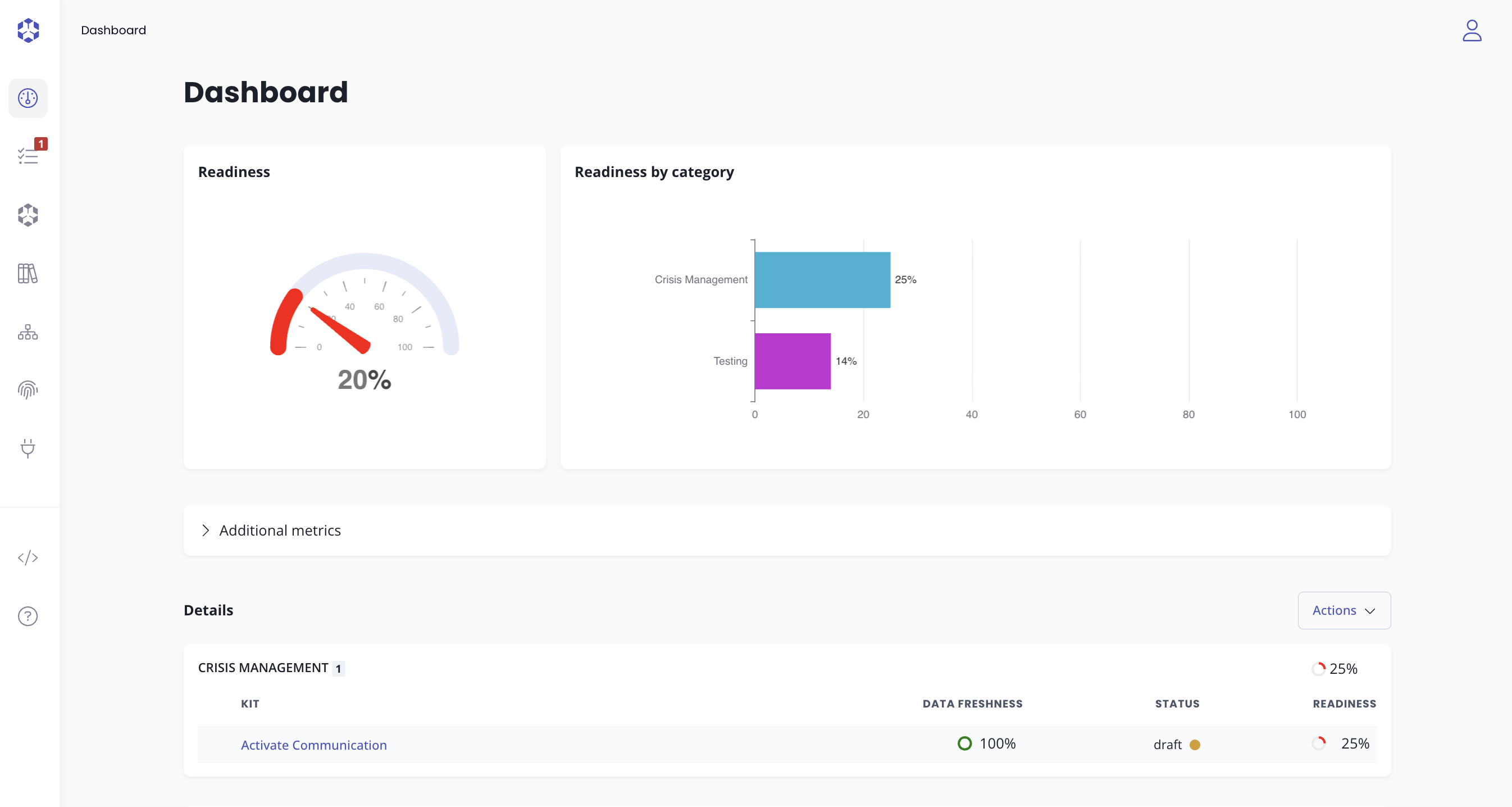Click the Testing purple bar in chart

(792, 361)
